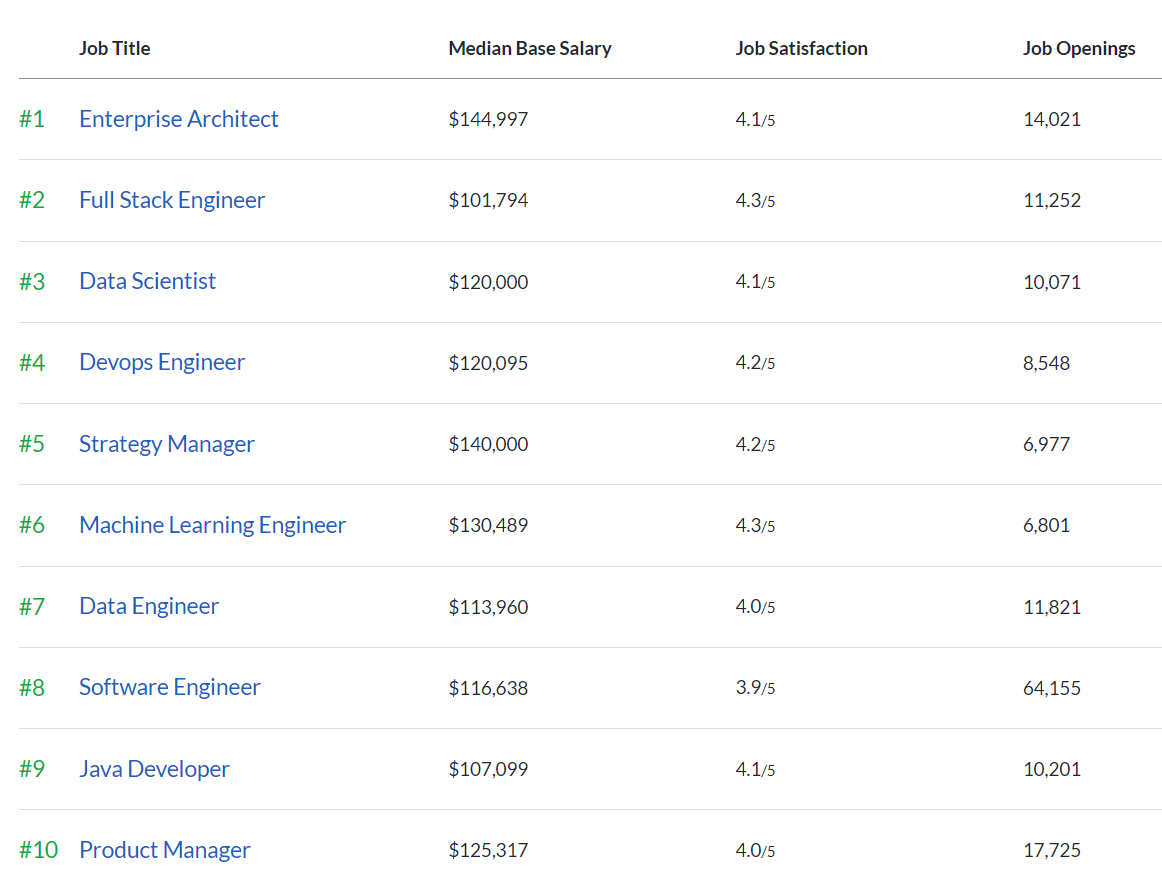Sort by Median Base Salary header

530,48
